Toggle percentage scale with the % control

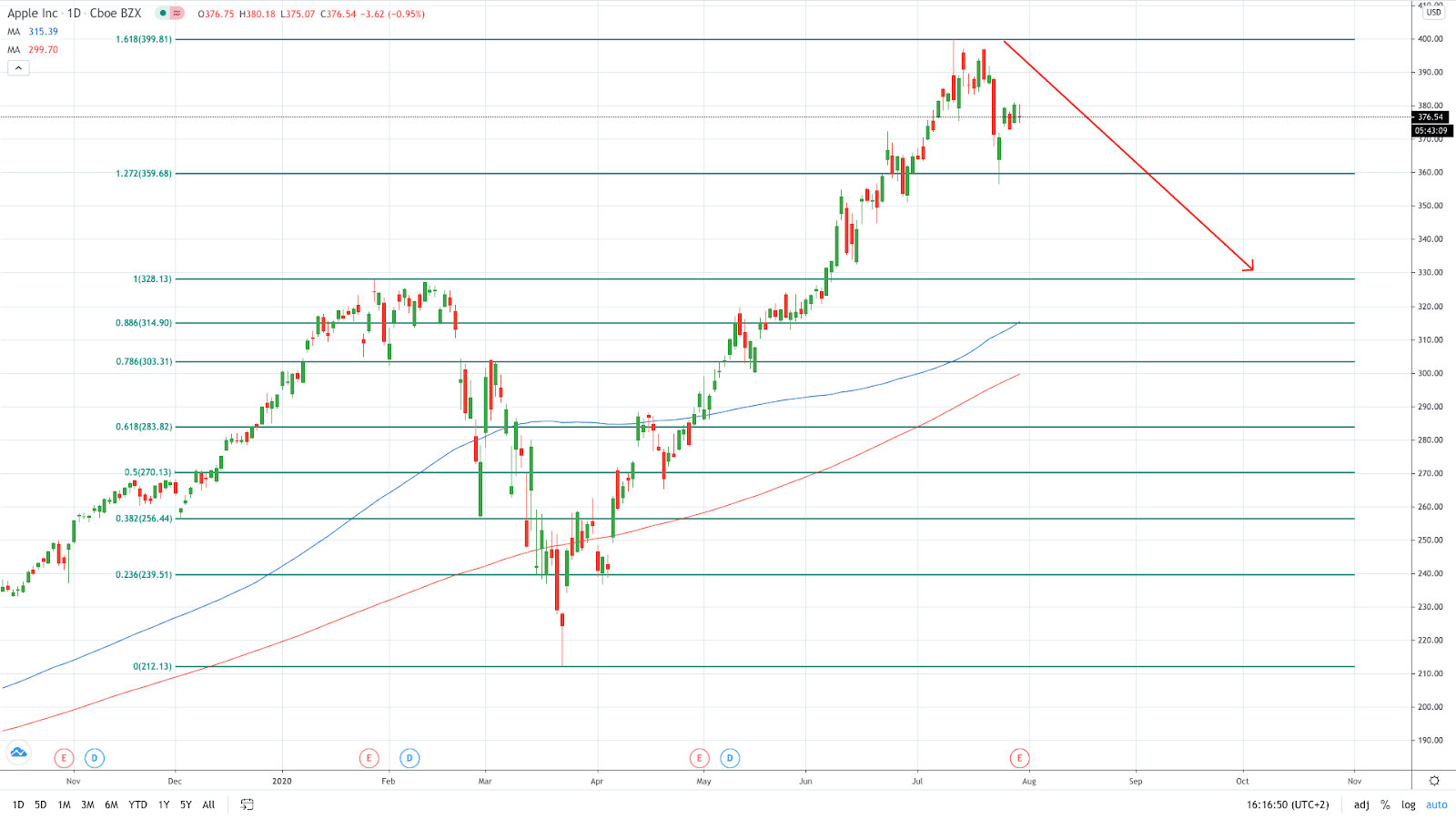[1384, 804]
